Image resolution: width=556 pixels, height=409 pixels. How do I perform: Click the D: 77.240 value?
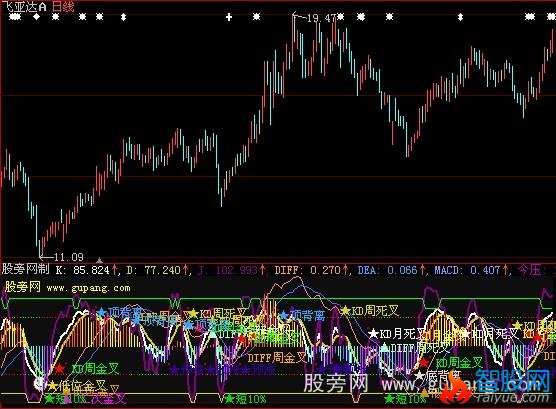point(154,270)
